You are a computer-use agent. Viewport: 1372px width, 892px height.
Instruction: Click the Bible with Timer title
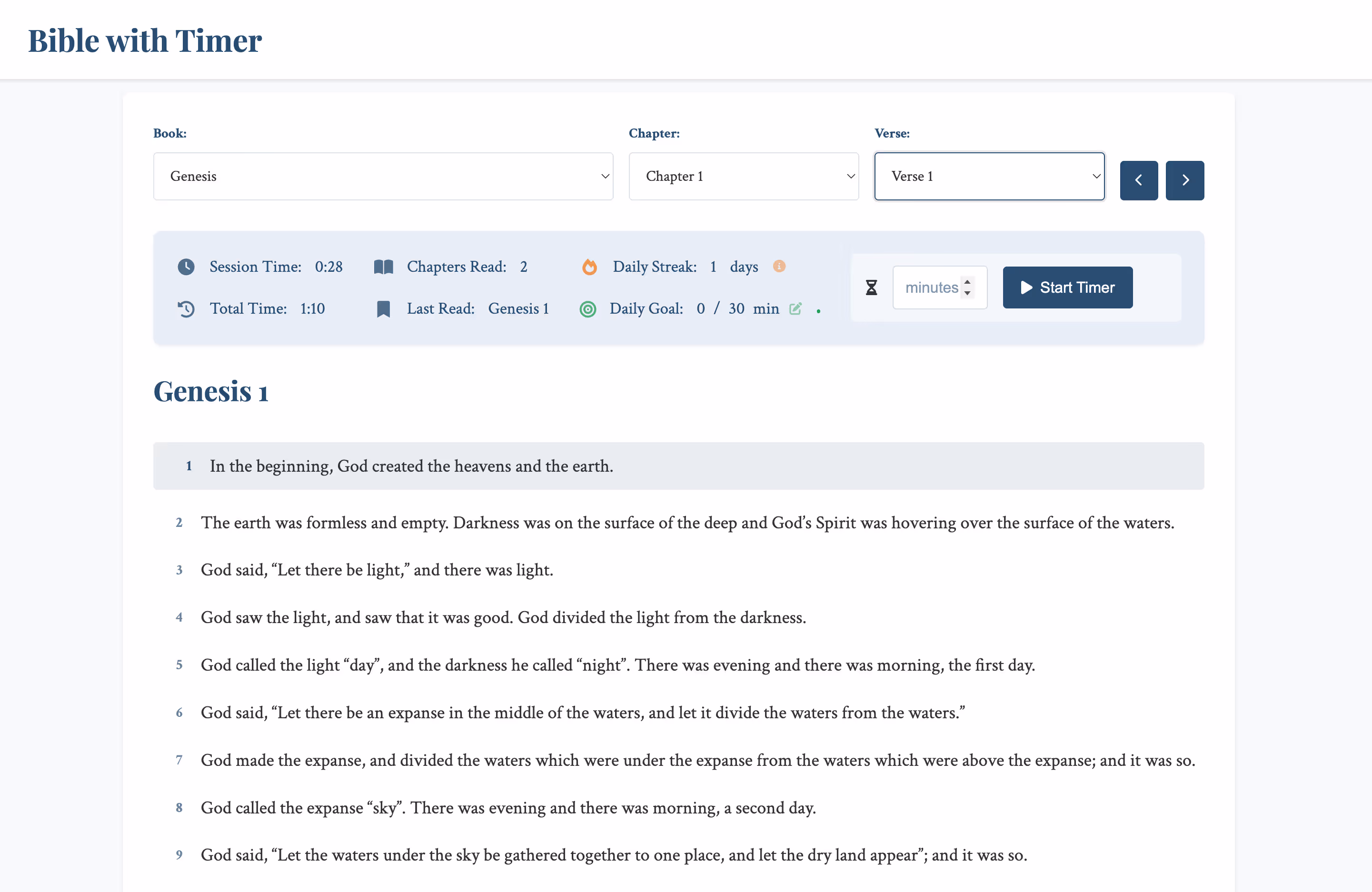[145, 40]
